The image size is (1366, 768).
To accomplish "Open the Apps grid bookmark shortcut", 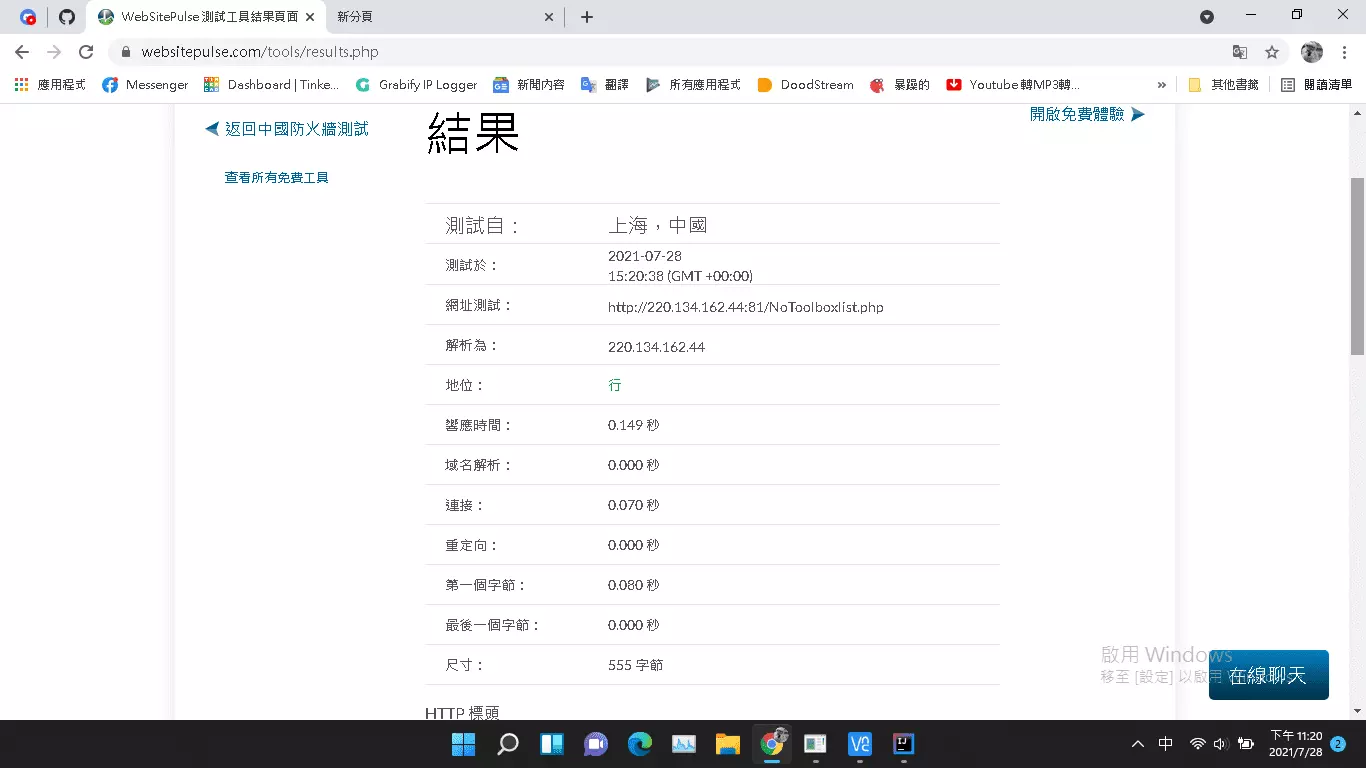I will [x=50, y=85].
